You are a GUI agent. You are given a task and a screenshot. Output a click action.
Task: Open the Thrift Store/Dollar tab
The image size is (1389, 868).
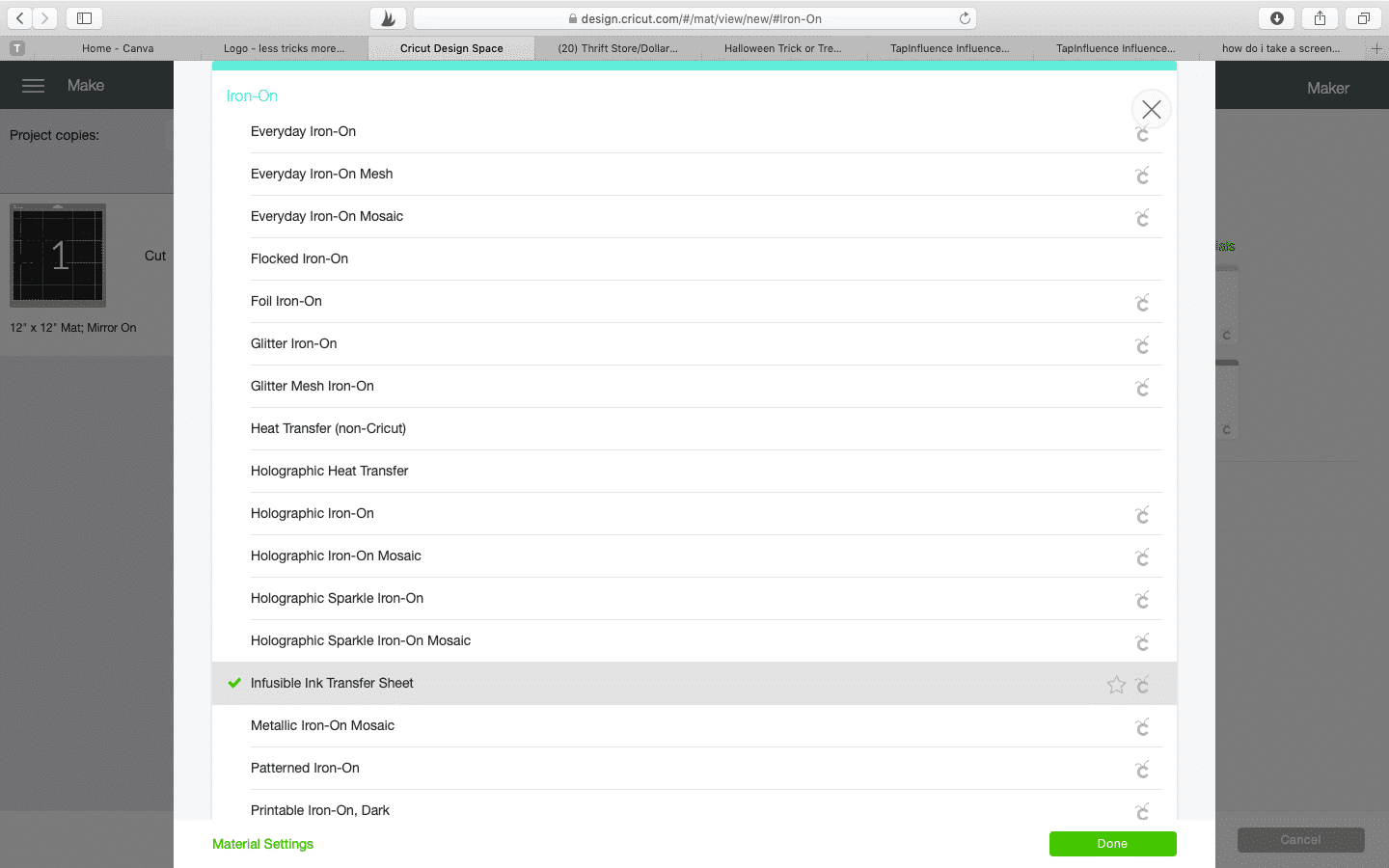(617, 48)
